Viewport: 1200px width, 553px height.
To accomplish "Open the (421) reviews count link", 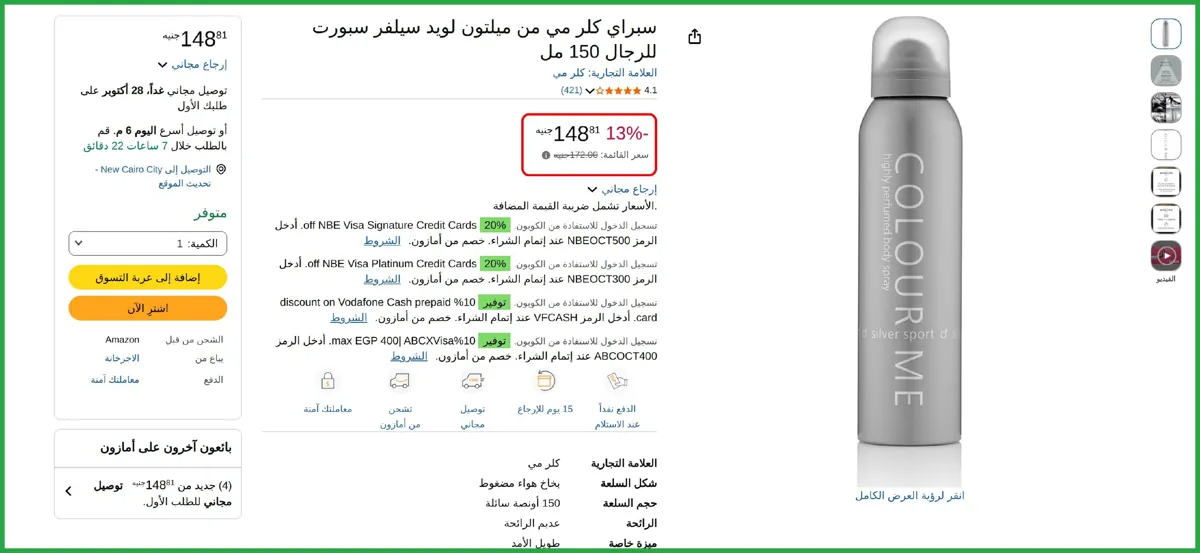I will (572, 90).
